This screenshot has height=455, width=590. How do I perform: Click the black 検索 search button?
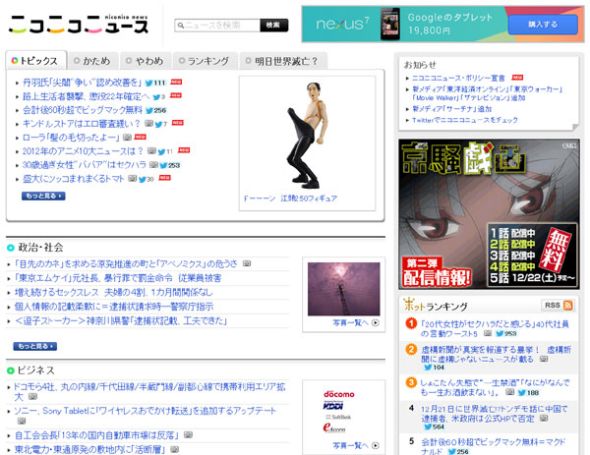(x=274, y=25)
